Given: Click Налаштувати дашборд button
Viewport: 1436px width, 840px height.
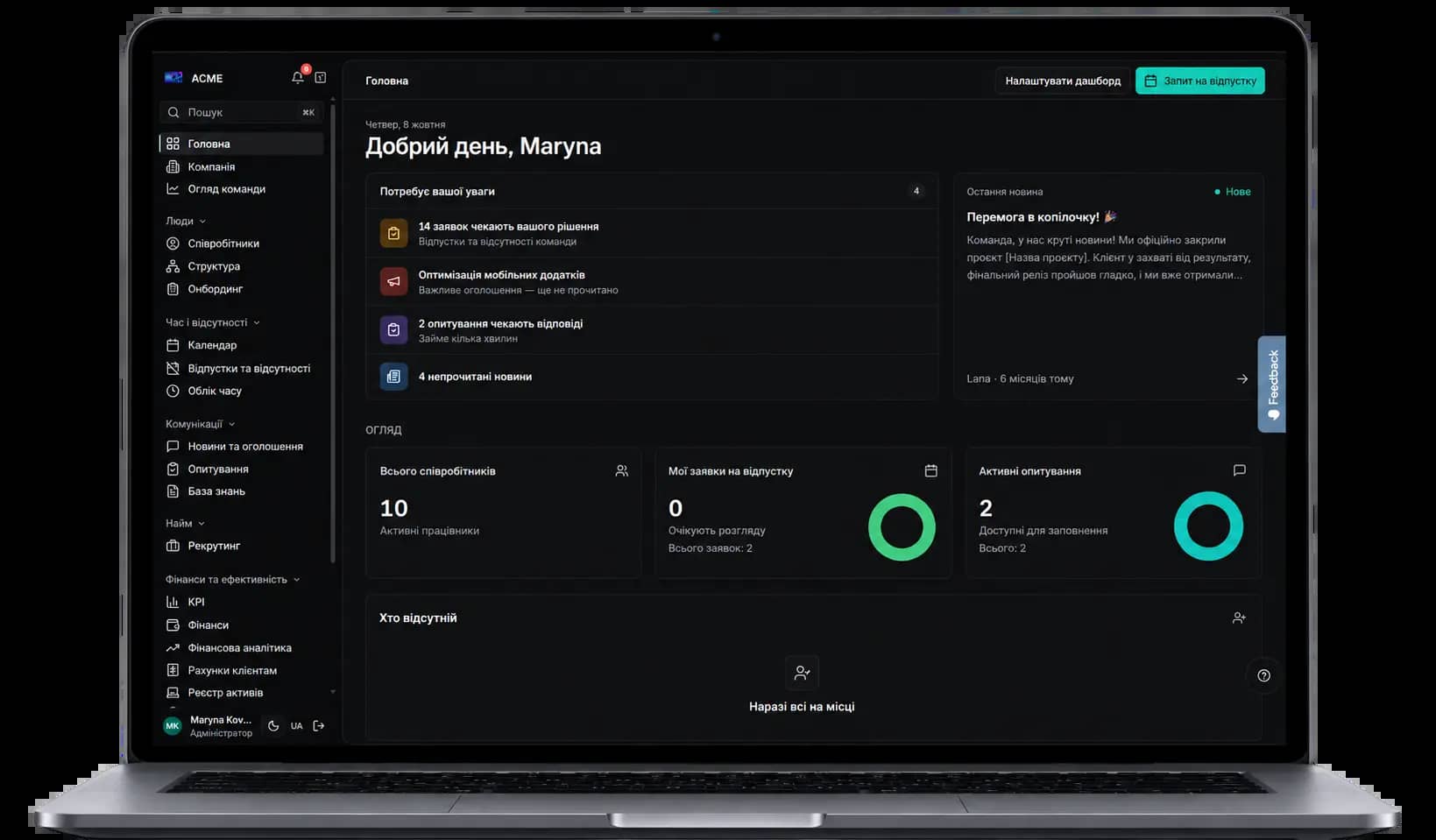Looking at the screenshot, I should (x=1063, y=81).
